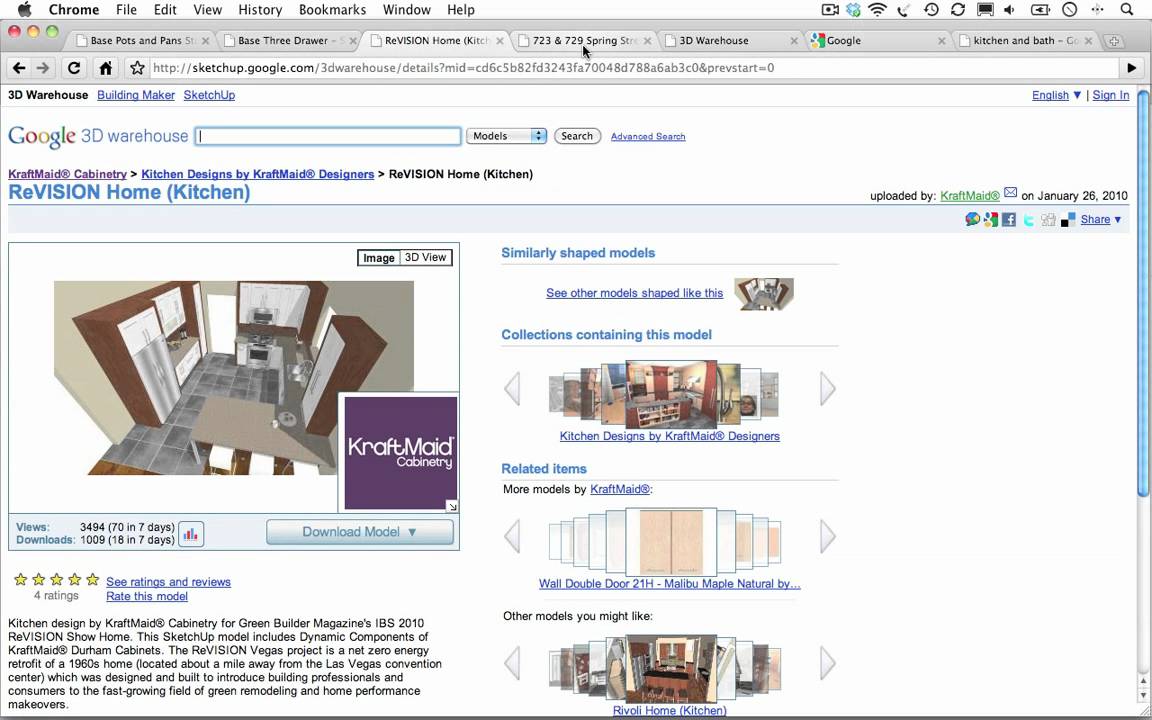Open the Chrome File menu

[x=126, y=10]
